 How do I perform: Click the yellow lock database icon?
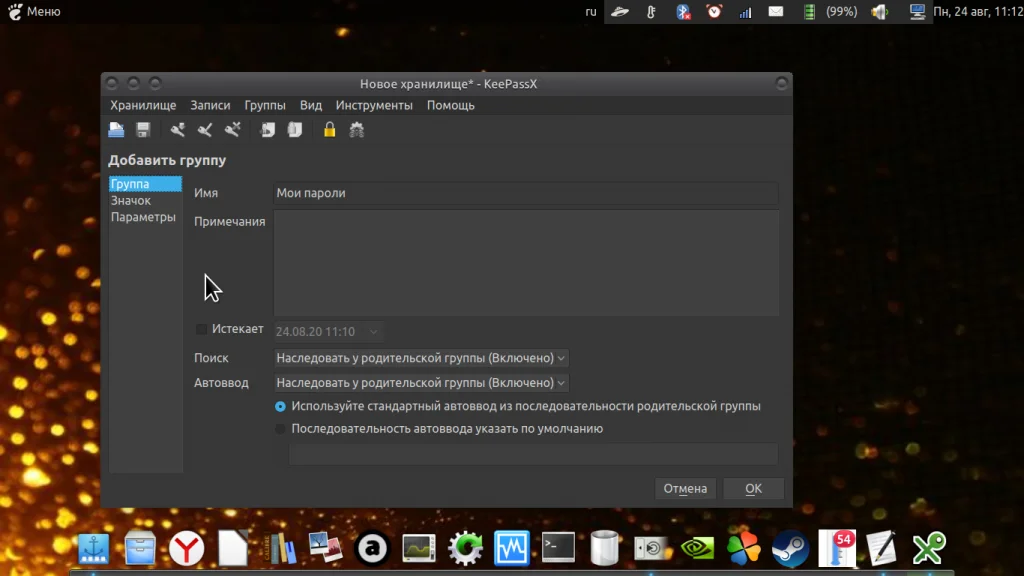pyautogui.click(x=329, y=130)
